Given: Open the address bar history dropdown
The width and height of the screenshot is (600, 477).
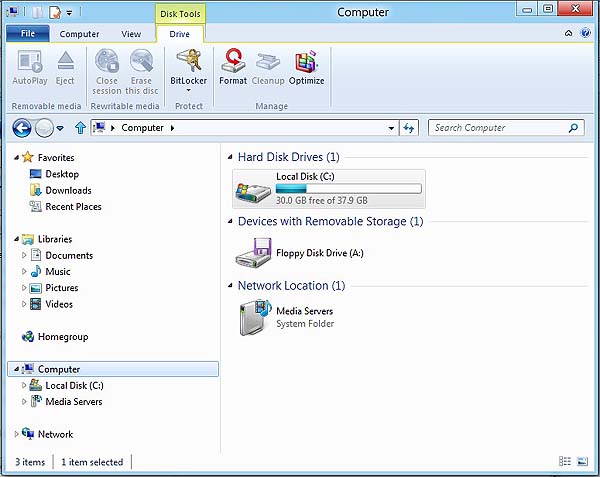Looking at the screenshot, I should click(x=390, y=128).
